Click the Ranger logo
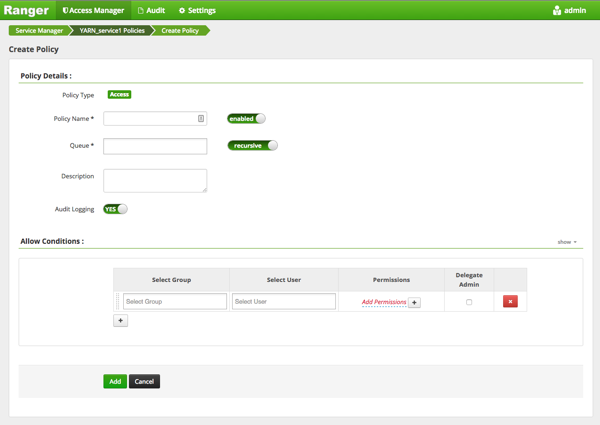This screenshot has height=425, width=600. (26, 10)
